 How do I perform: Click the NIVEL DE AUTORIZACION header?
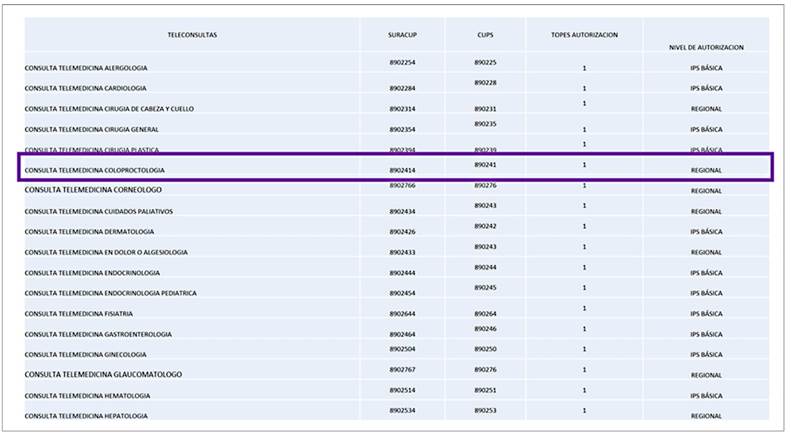point(706,47)
